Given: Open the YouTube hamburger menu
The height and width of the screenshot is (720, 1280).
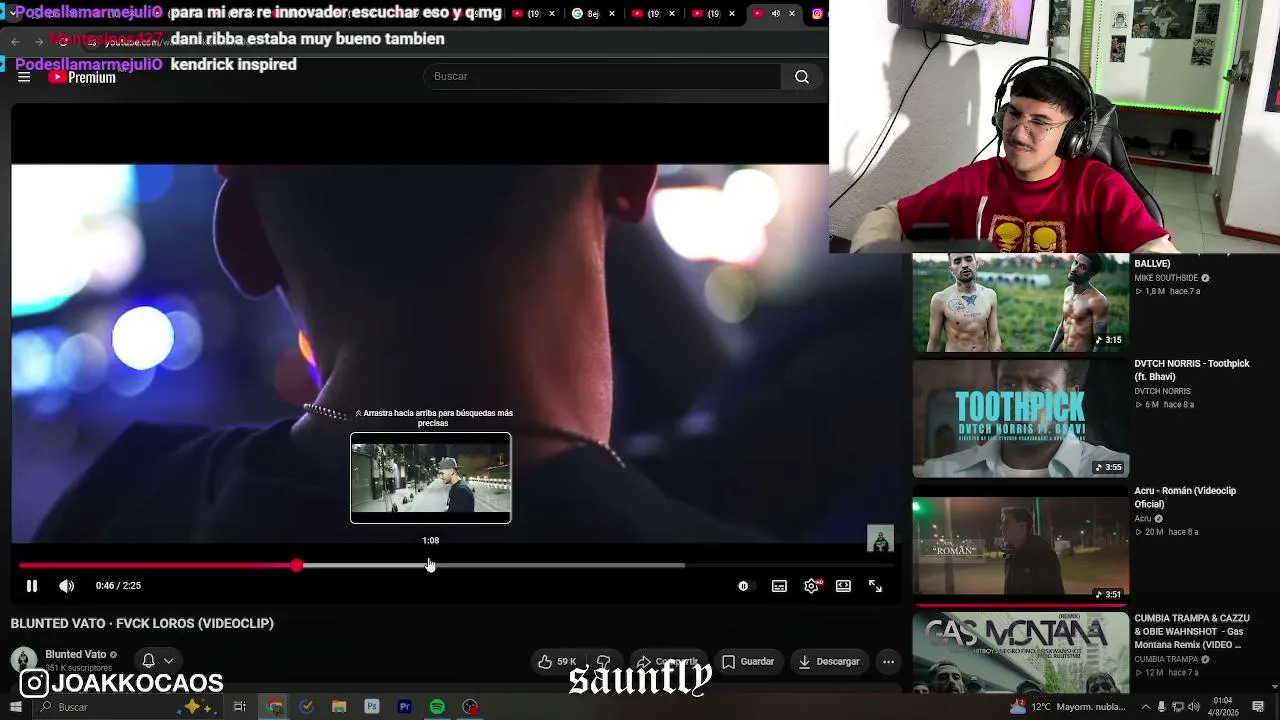Looking at the screenshot, I should coord(24,77).
